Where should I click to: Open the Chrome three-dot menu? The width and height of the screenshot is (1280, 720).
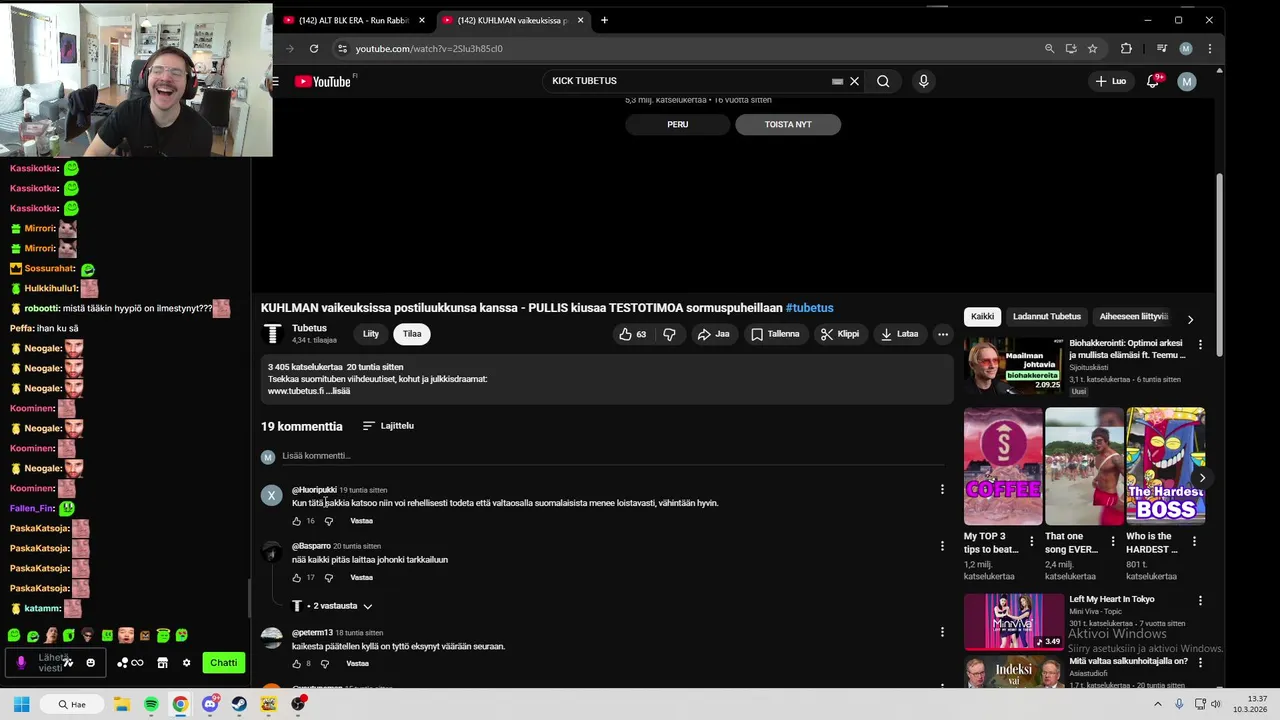pyautogui.click(x=1210, y=48)
